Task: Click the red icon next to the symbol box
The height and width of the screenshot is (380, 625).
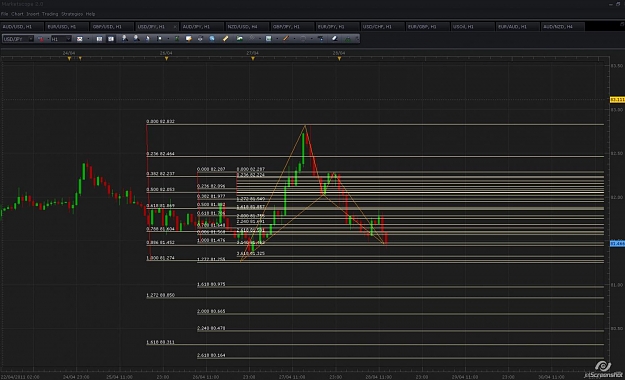Action: (x=41, y=39)
